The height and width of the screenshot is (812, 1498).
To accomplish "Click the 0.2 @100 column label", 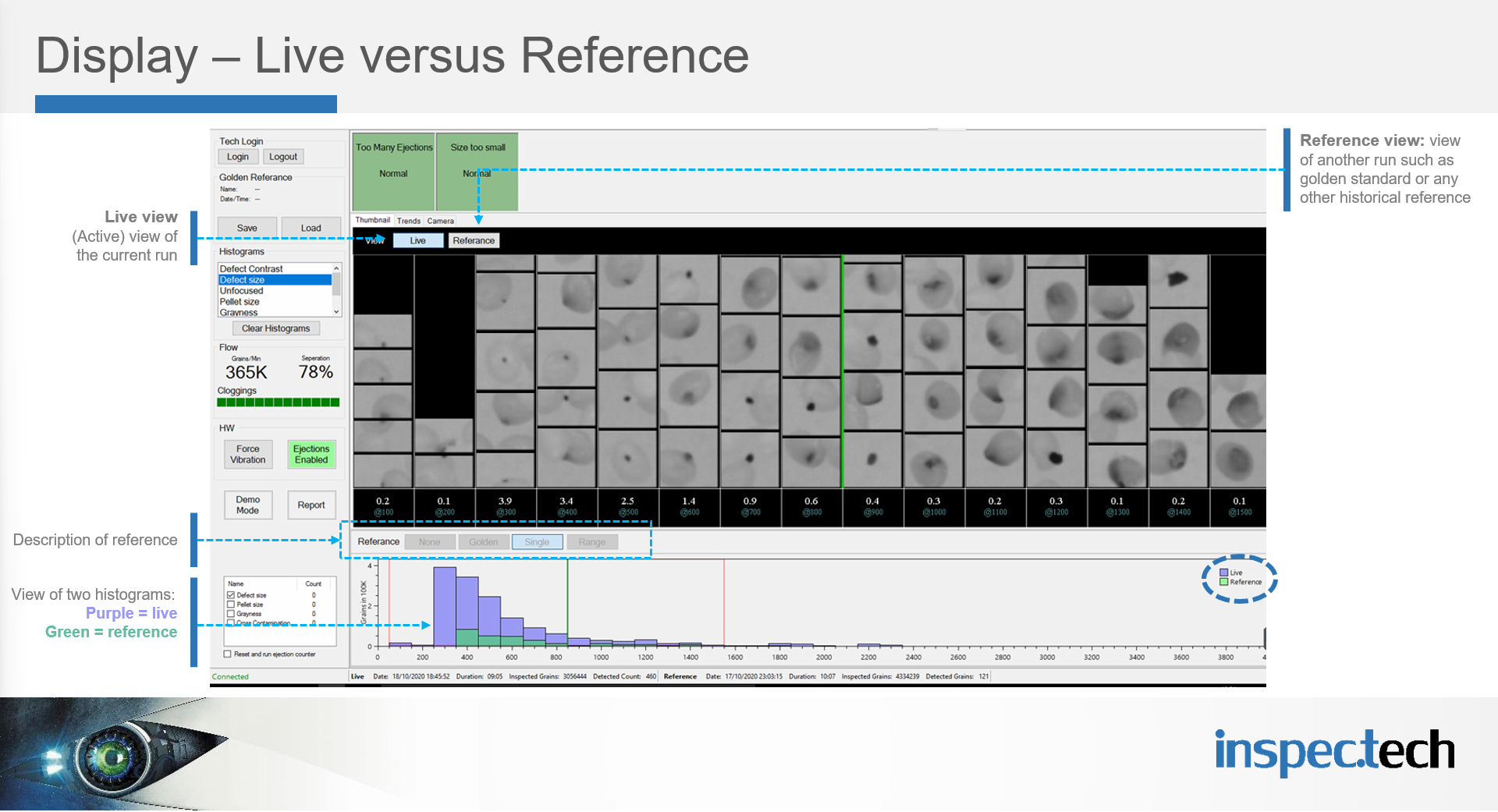I will point(383,507).
